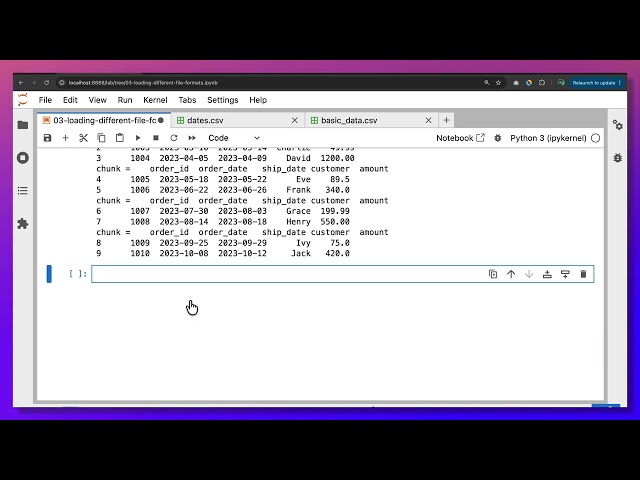Open the Tabs menu
Screen dimensions: 640x480
click(187, 100)
